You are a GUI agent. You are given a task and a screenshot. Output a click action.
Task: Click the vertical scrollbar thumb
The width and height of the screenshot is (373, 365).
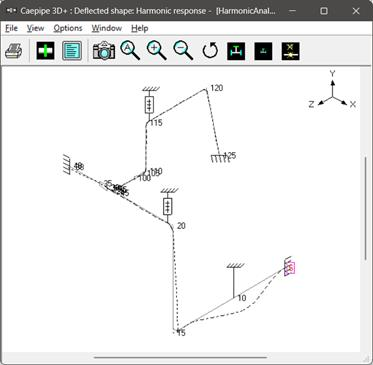tap(366, 208)
